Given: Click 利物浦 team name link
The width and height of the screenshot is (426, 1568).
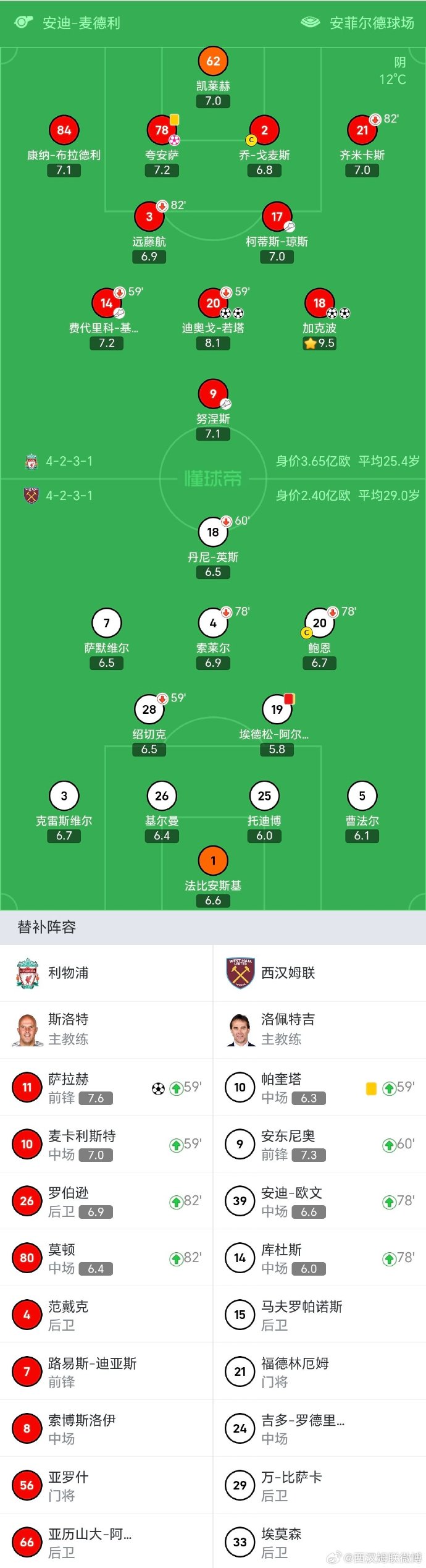Looking at the screenshot, I should [69, 973].
